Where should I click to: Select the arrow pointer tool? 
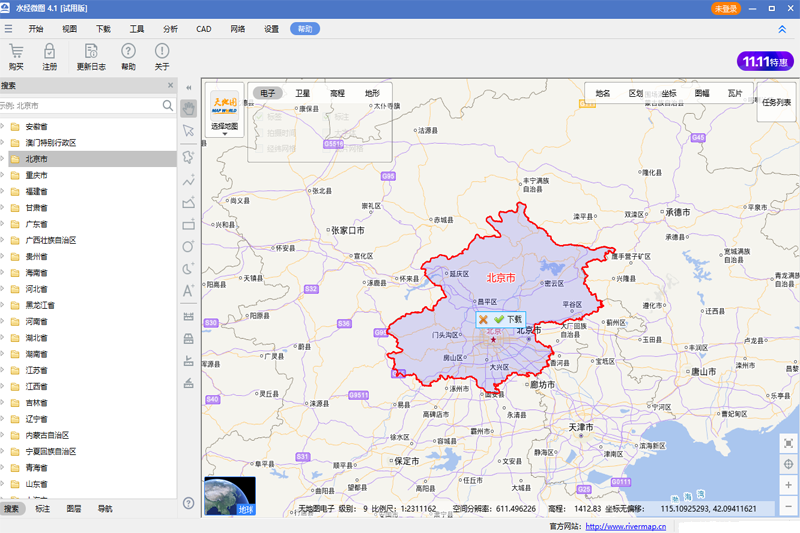[189, 131]
